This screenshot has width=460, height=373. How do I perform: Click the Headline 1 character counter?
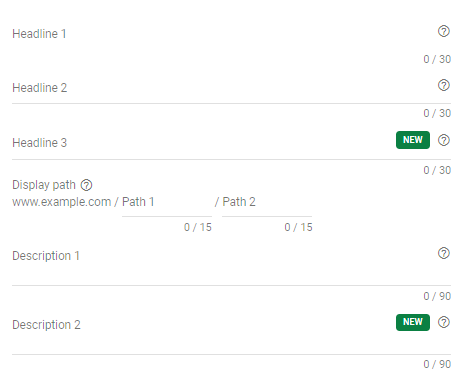click(x=437, y=59)
